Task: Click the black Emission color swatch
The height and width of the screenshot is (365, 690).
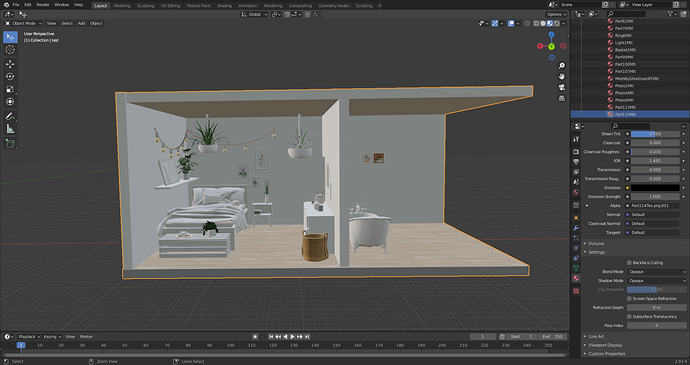Action: coord(655,188)
